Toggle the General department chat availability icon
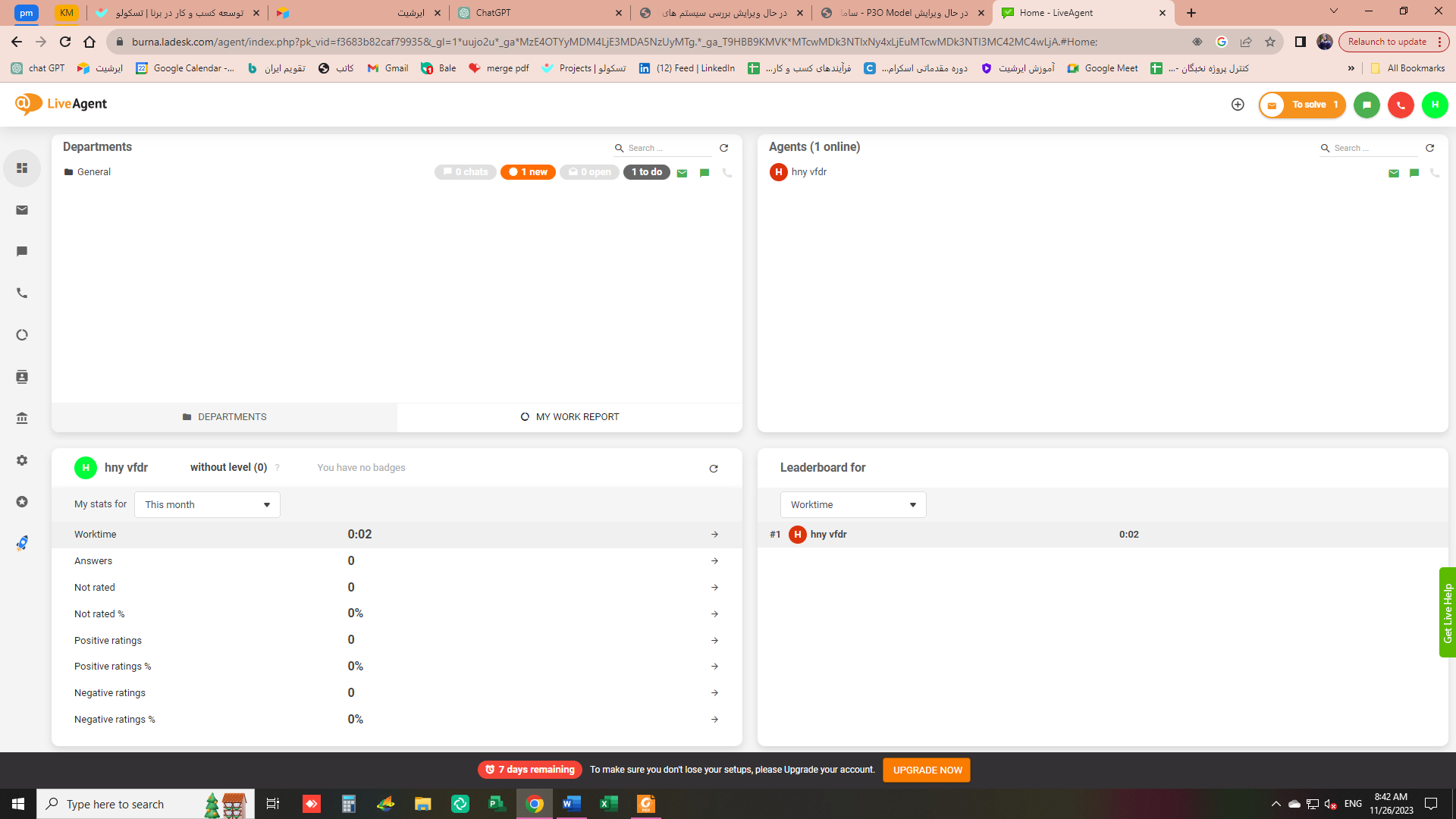The image size is (1456, 819). [704, 173]
